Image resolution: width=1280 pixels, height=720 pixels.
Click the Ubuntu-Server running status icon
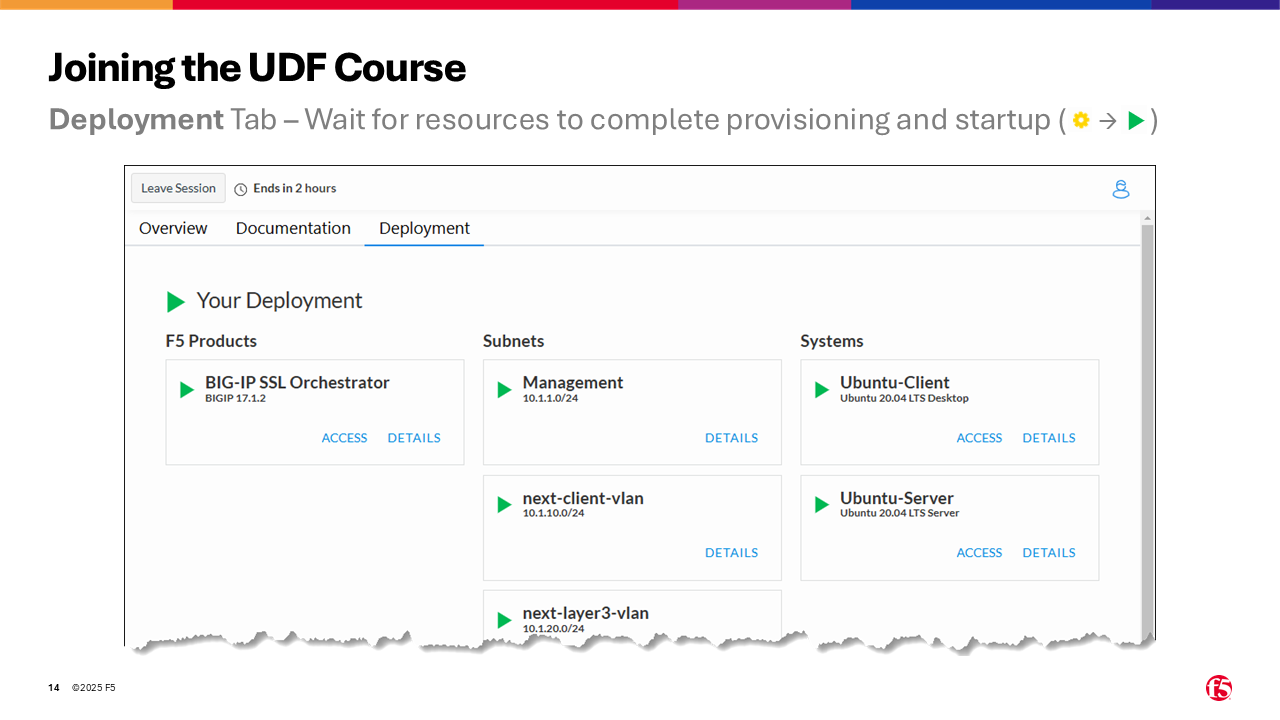coord(822,505)
